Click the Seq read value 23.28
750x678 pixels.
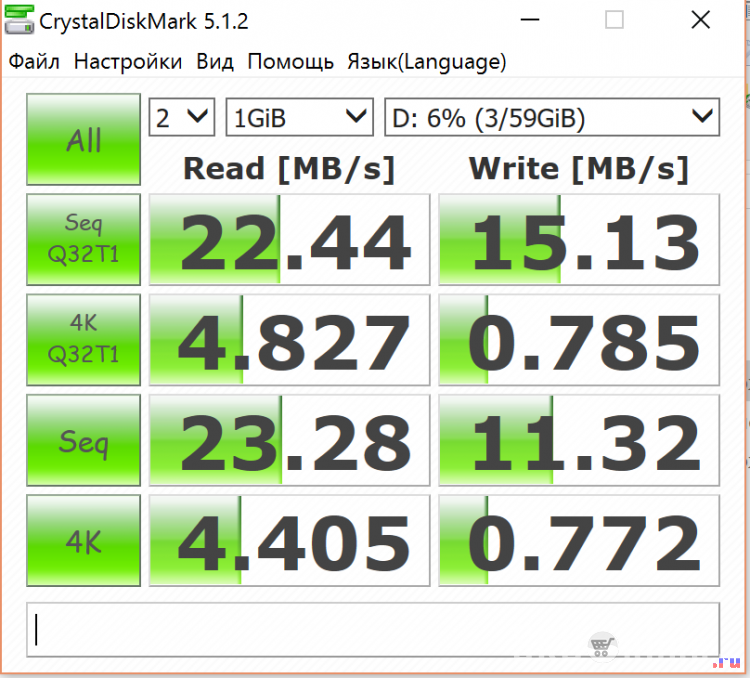pos(289,440)
